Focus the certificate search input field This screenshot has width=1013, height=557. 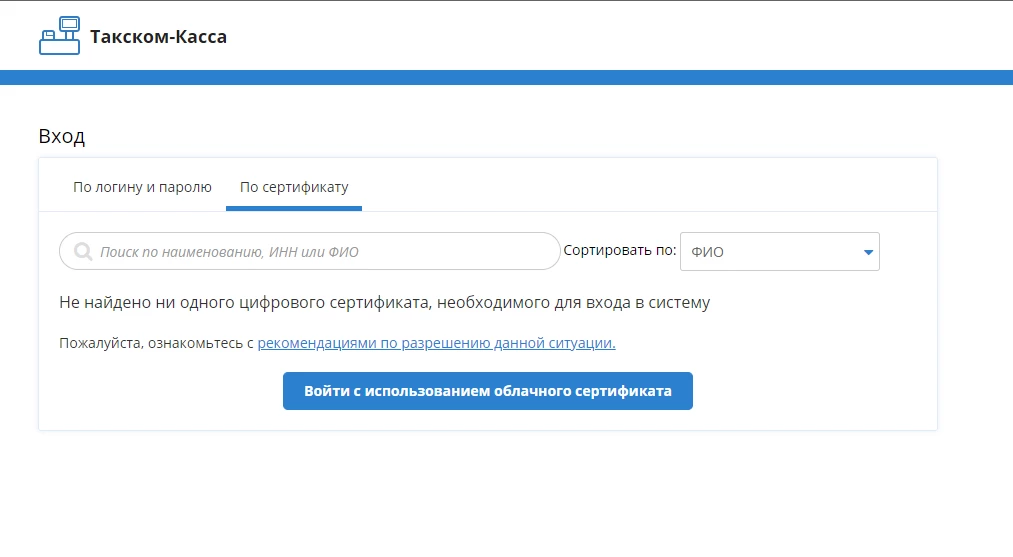tap(320, 252)
